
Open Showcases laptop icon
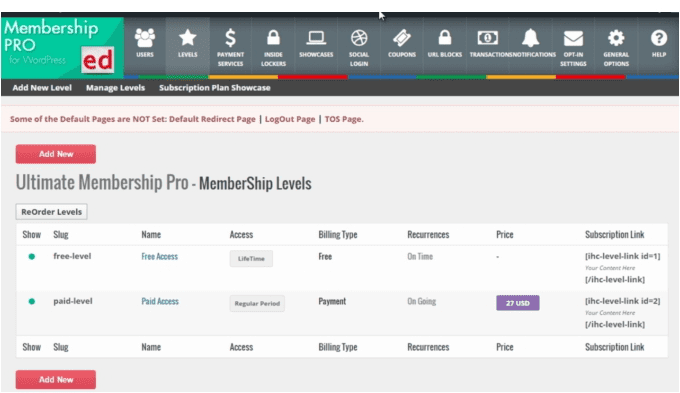point(316,38)
